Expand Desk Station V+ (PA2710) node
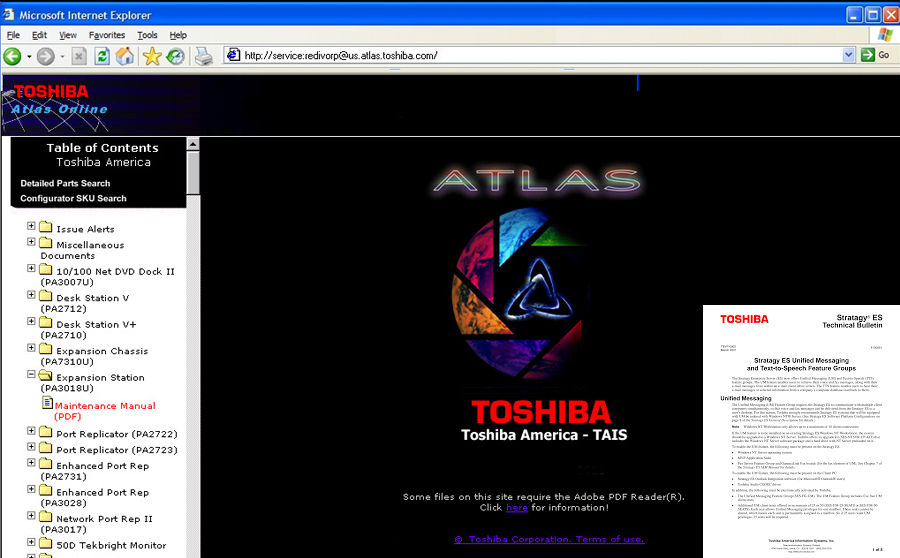This screenshot has width=900, height=558. 31,321
